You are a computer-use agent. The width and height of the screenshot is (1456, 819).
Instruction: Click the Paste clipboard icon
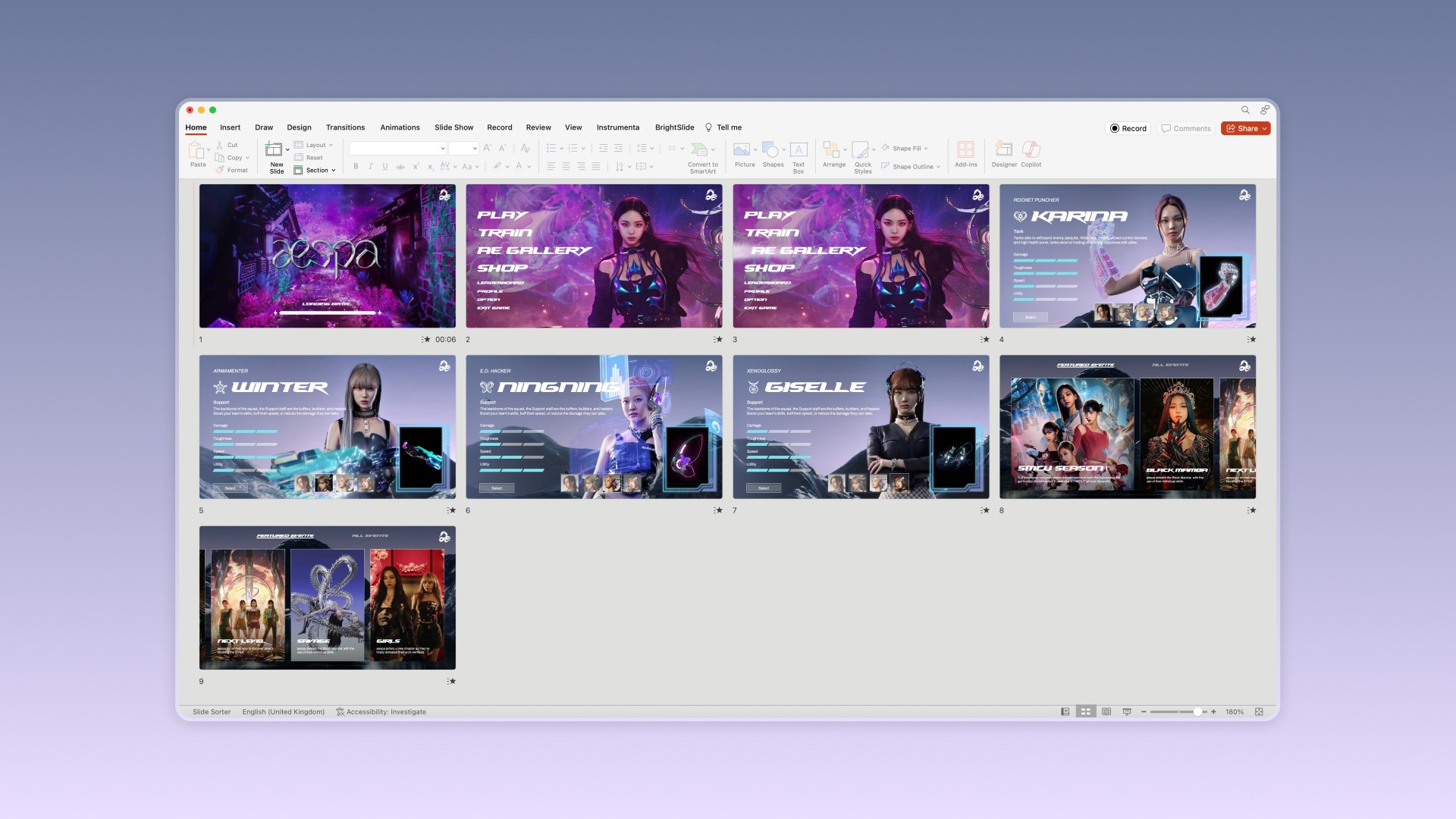pyautogui.click(x=196, y=149)
